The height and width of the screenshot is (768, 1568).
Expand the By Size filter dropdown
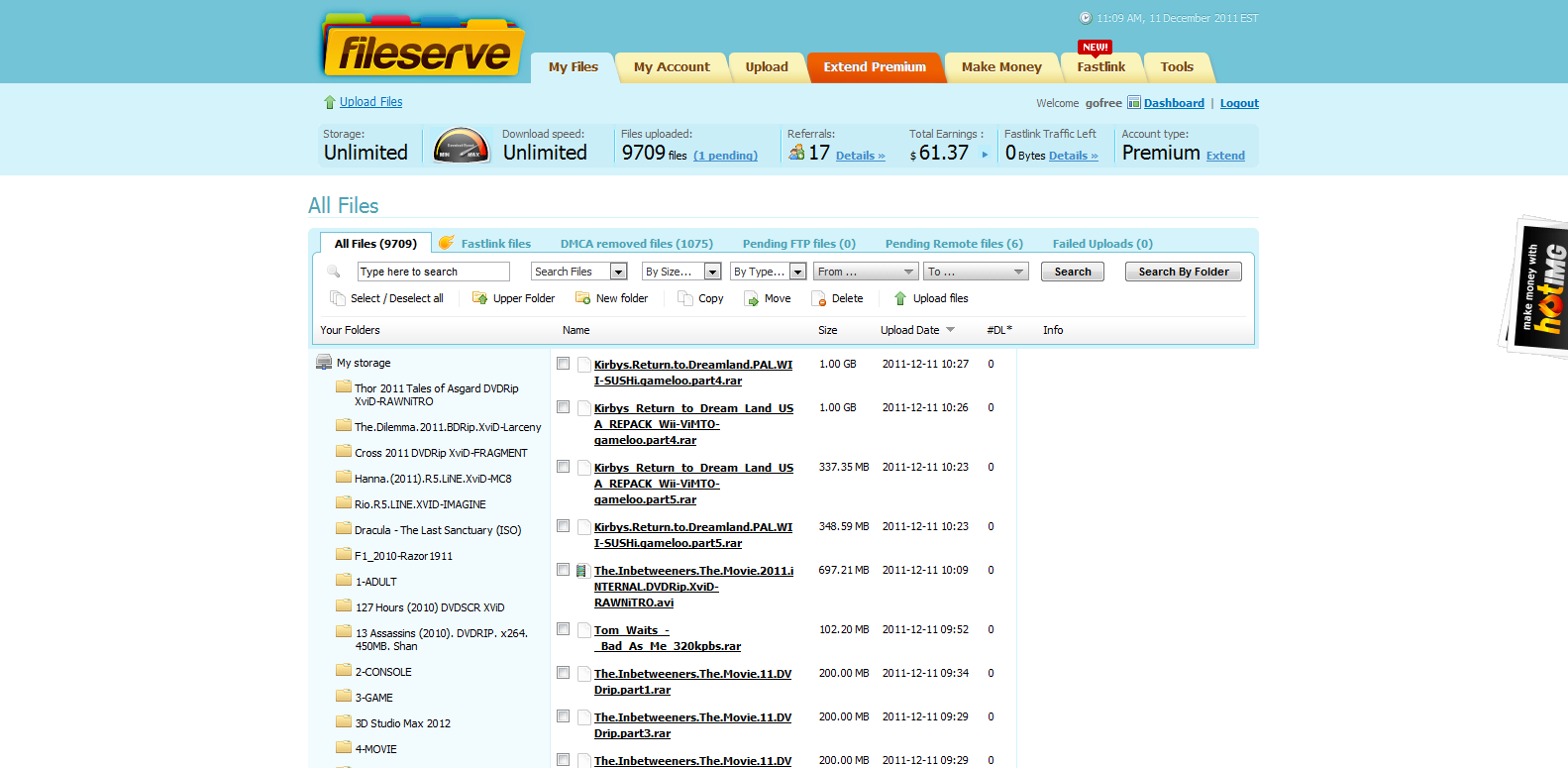(711, 272)
